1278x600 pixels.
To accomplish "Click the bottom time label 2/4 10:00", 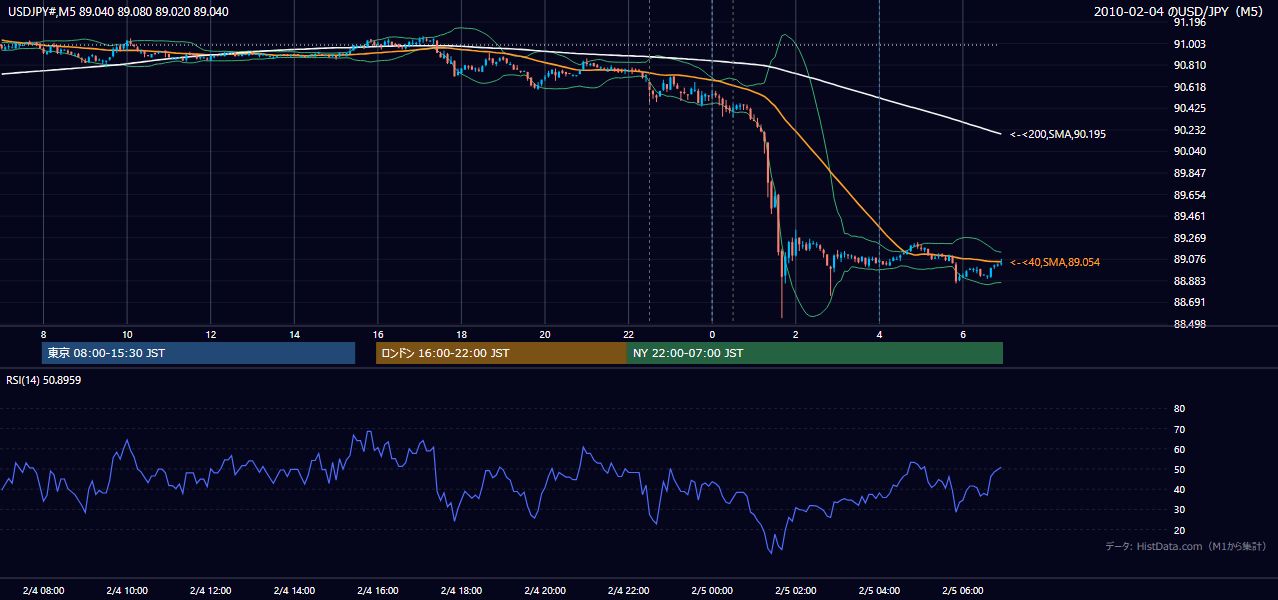I will [x=127, y=590].
